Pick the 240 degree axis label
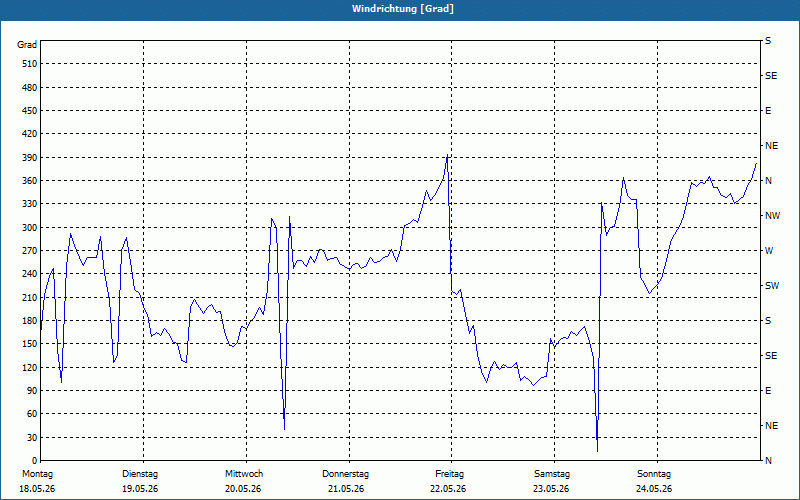Viewport: 800px width, 500px height. coord(30,274)
